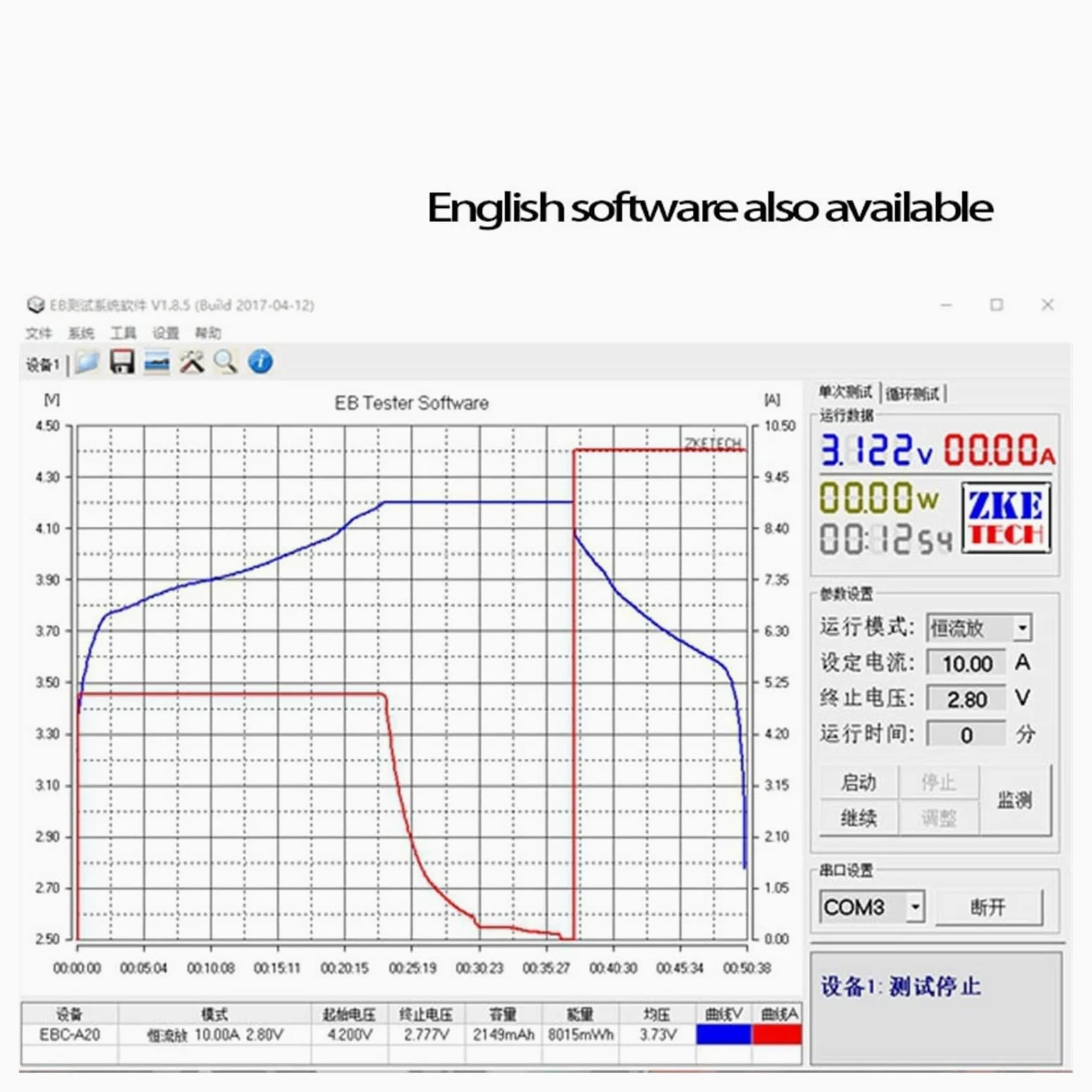Image resolution: width=1092 pixels, height=1092 pixels.
Task: Click the ZKE TECH logo
Action: tap(1006, 519)
